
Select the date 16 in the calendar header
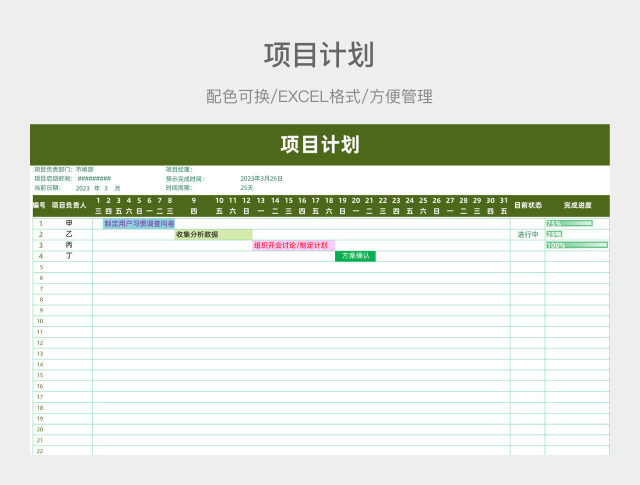click(x=302, y=200)
